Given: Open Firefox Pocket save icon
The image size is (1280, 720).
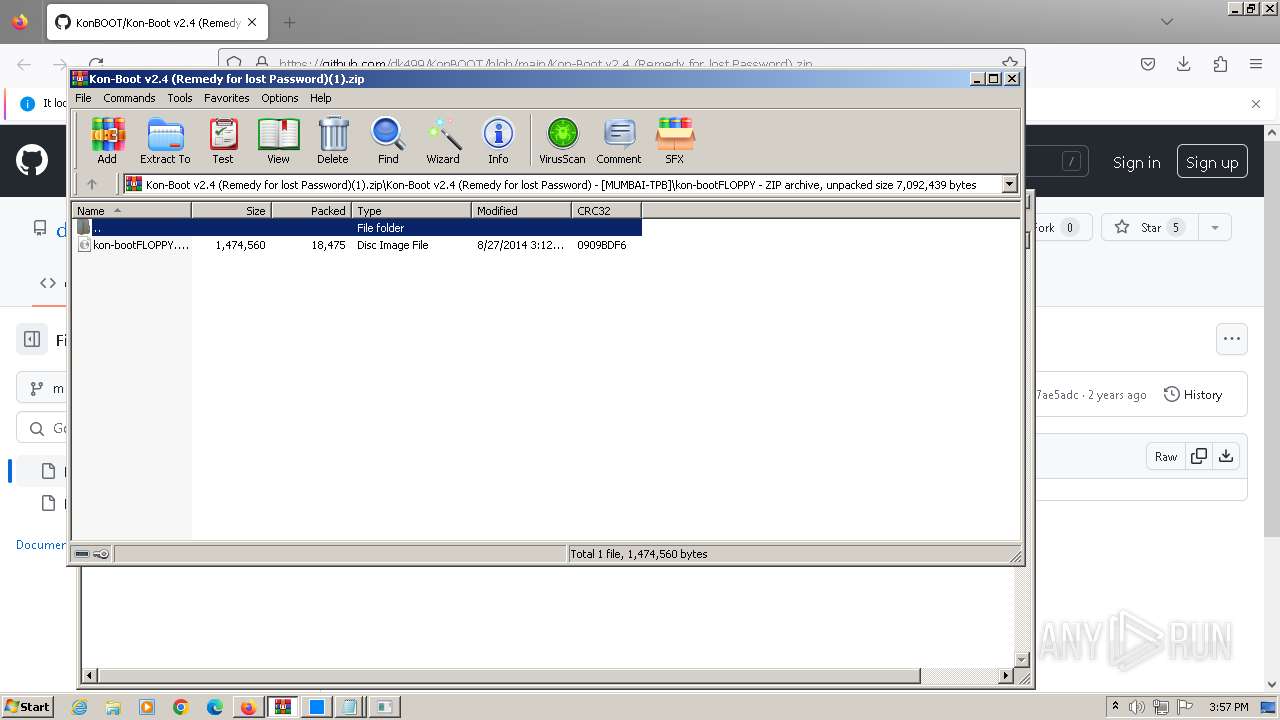Looking at the screenshot, I should (1148, 64).
